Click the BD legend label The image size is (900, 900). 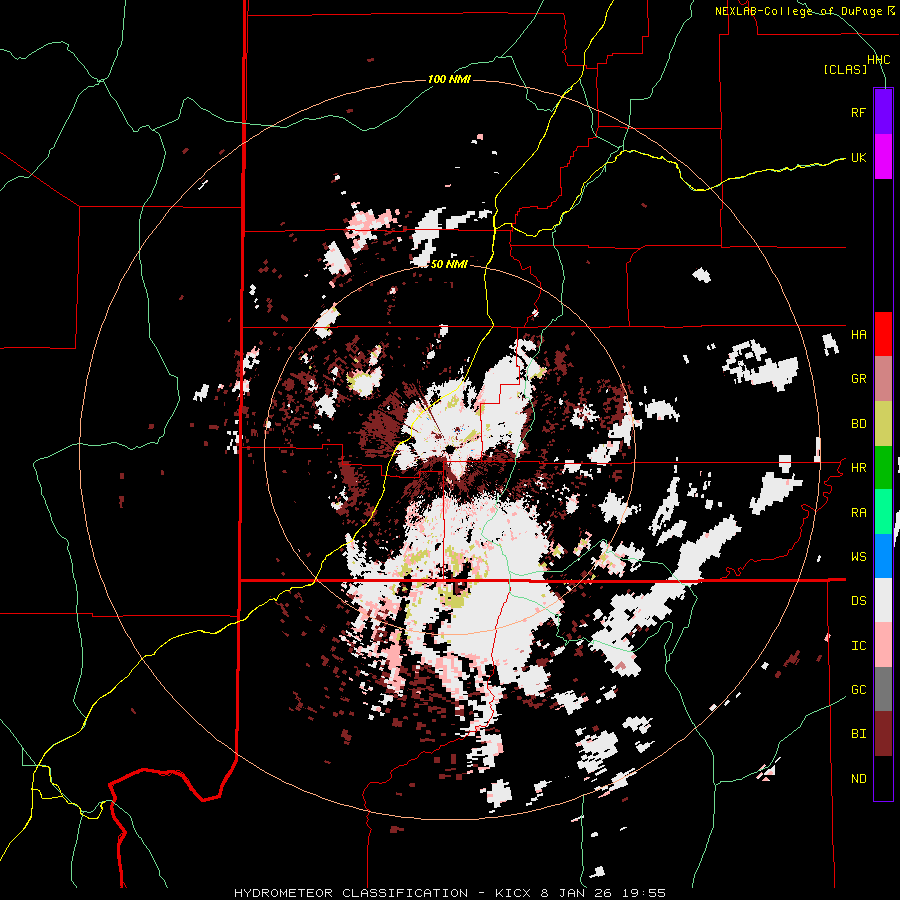(x=858, y=424)
